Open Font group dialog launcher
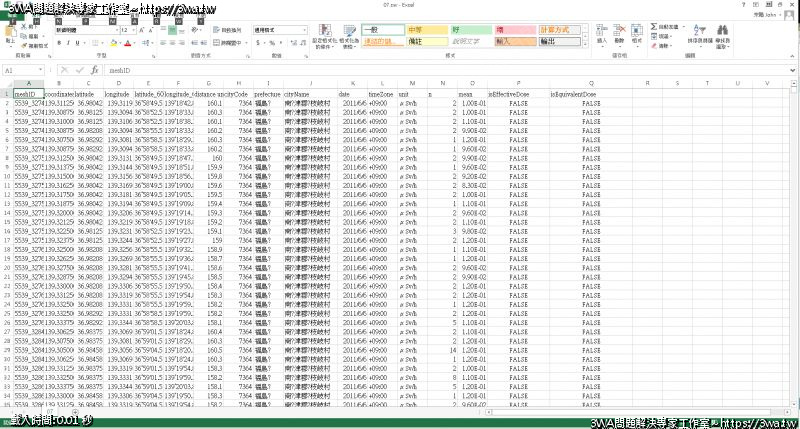 (153, 56)
